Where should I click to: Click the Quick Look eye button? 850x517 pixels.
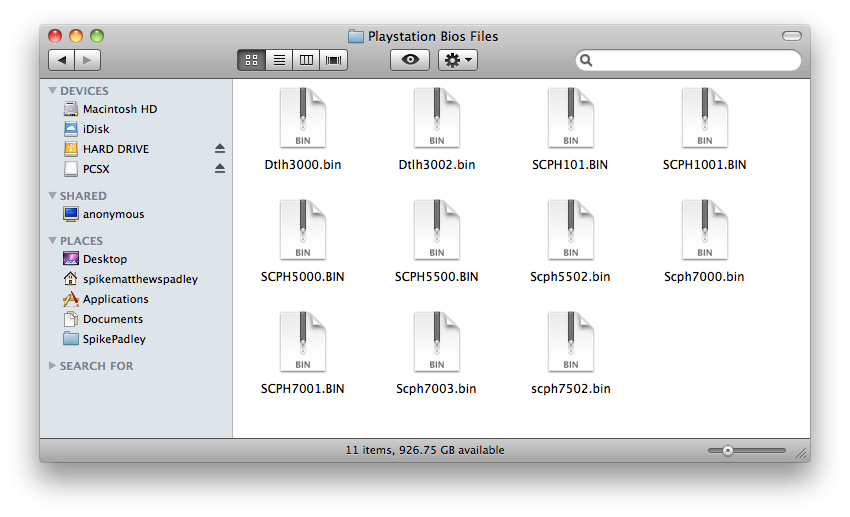(x=410, y=60)
